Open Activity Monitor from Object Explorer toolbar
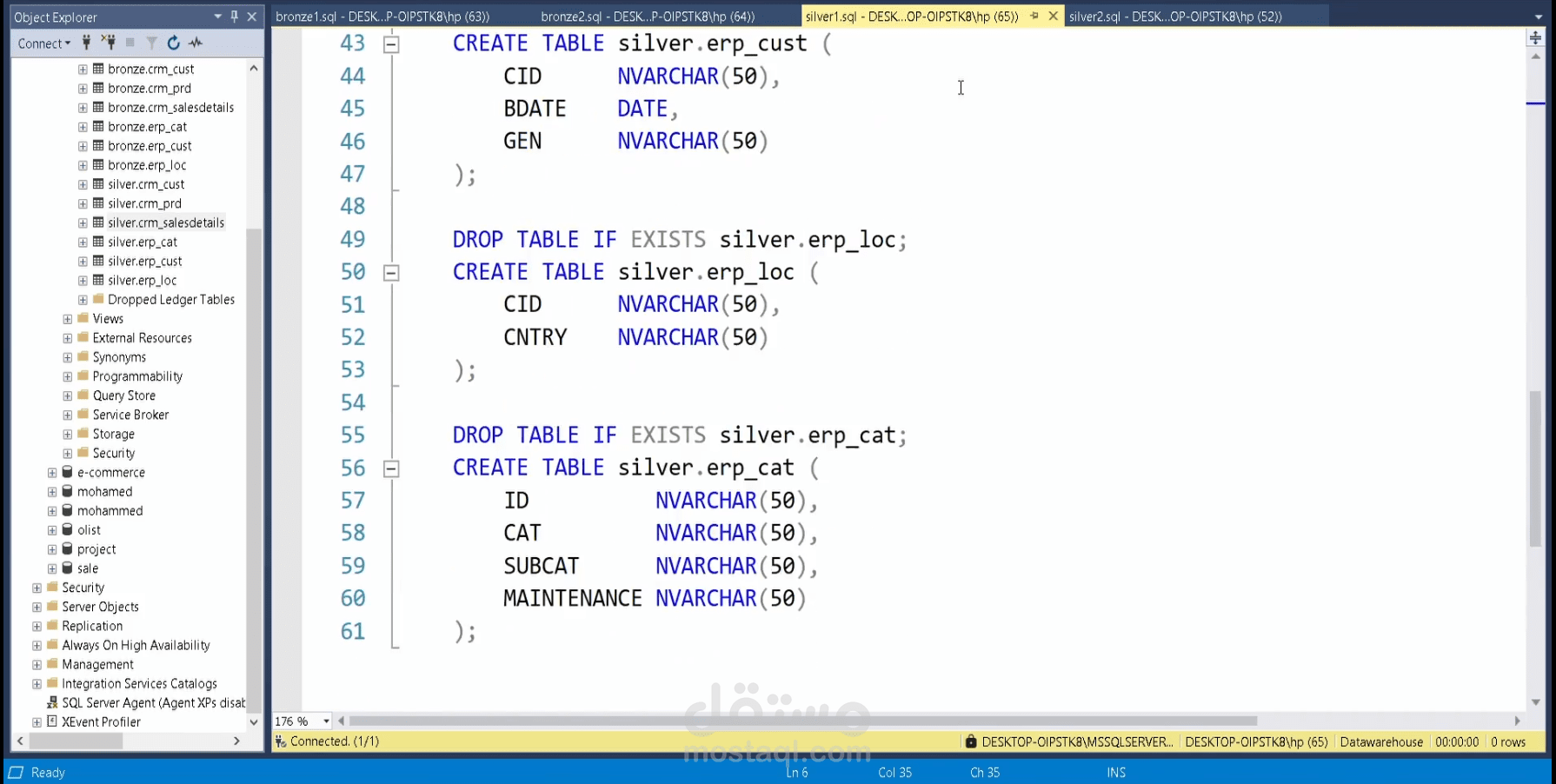 195,43
